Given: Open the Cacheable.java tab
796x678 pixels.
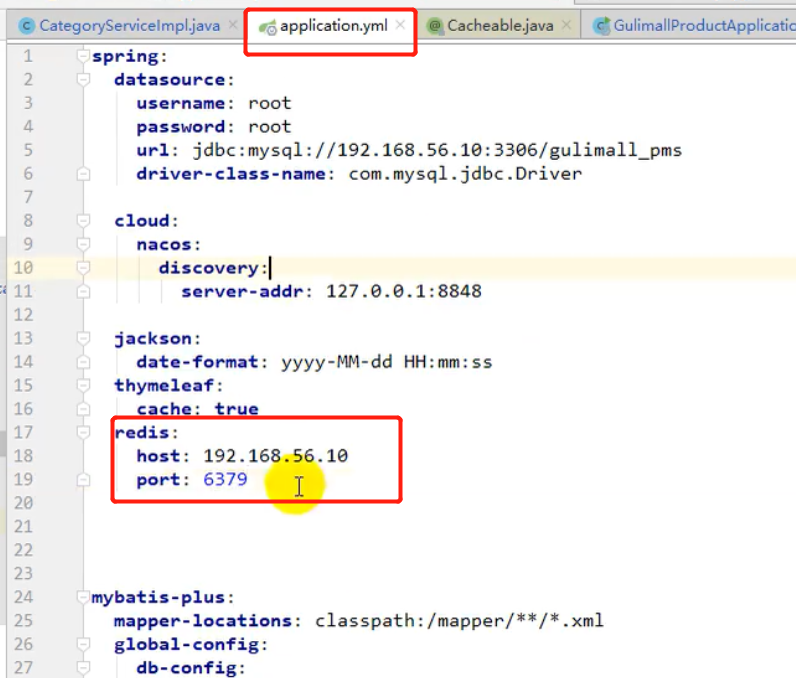Looking at the screenshot, I should click(x=500, y=25).
